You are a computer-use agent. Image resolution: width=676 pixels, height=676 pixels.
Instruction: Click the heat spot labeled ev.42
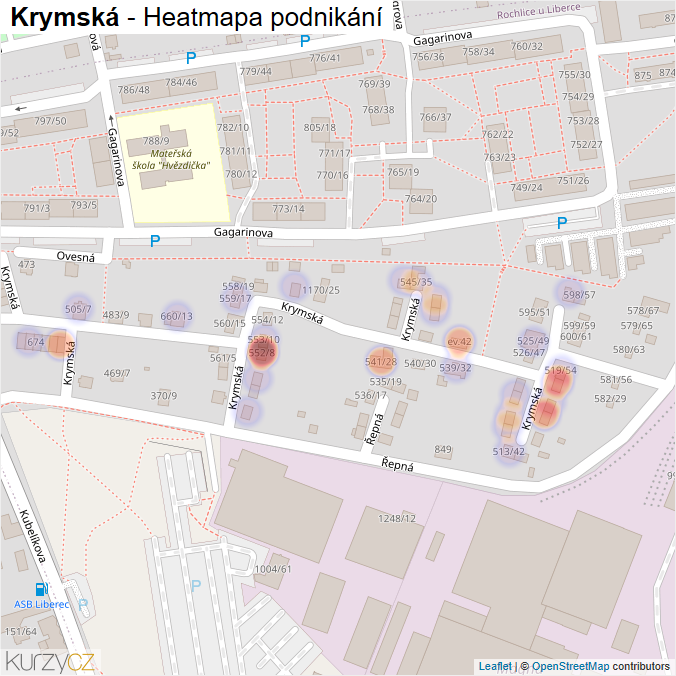(x=459, y=342)
